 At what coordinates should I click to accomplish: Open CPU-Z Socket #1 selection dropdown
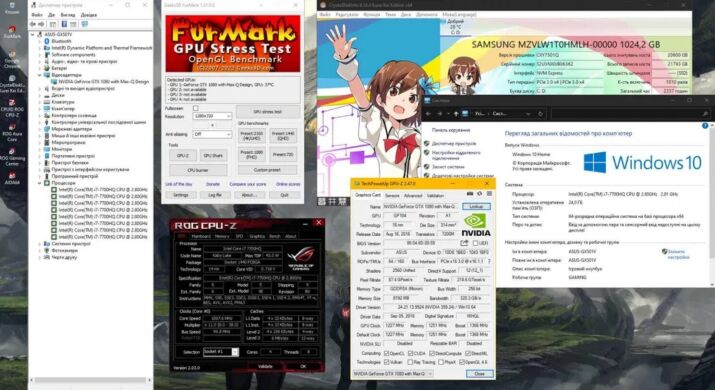click(x=221, y=352)
